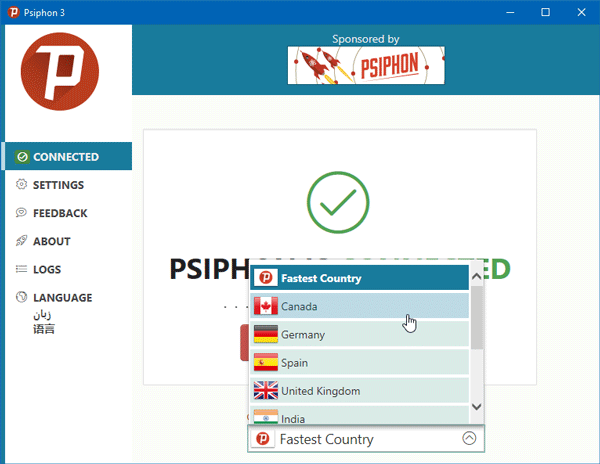Screen dimensions: 600x464
Task: Click the Sponsored by text
Action: click(365, 39)
